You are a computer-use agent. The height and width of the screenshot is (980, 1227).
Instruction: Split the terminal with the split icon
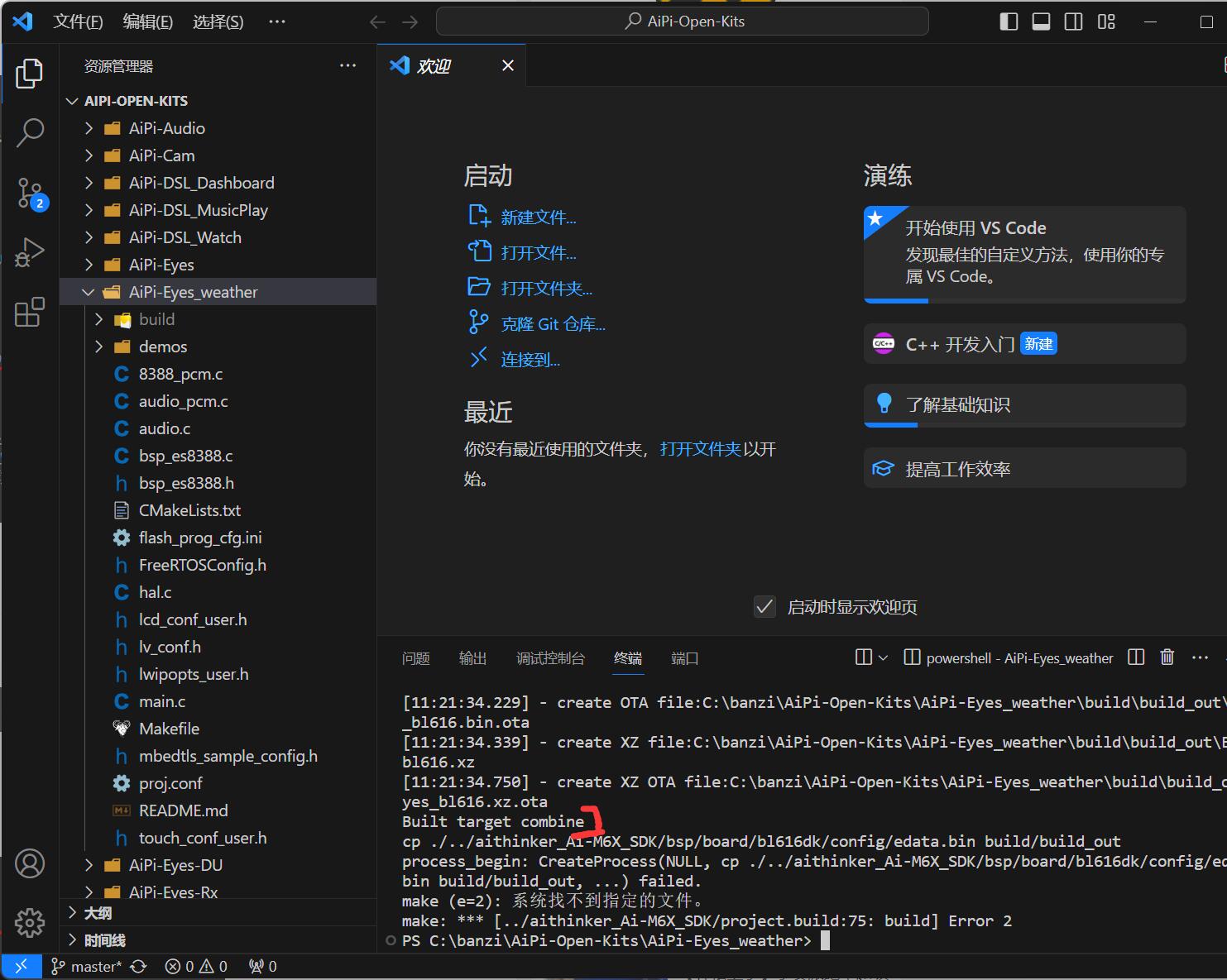tap(1136, 657)
